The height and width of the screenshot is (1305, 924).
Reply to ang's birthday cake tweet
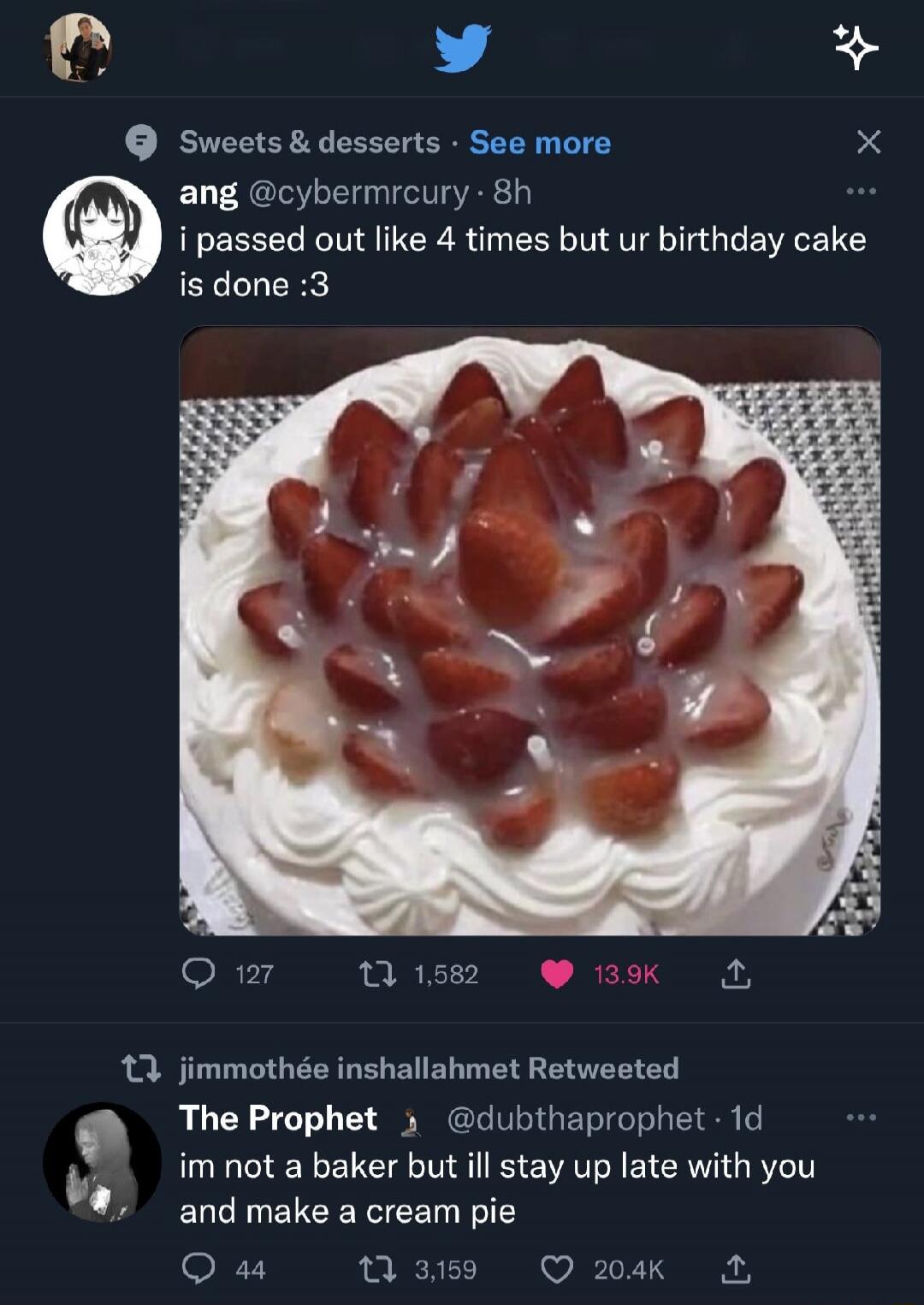point(199,974)
